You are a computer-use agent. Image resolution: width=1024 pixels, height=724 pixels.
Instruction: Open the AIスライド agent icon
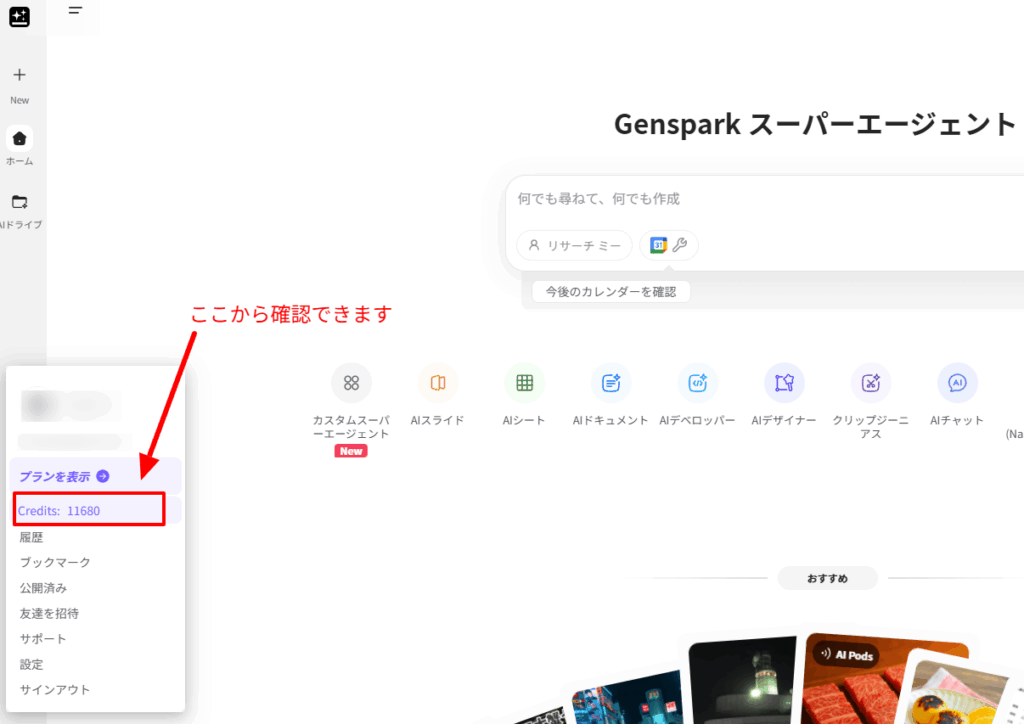(x=438, y=383)
